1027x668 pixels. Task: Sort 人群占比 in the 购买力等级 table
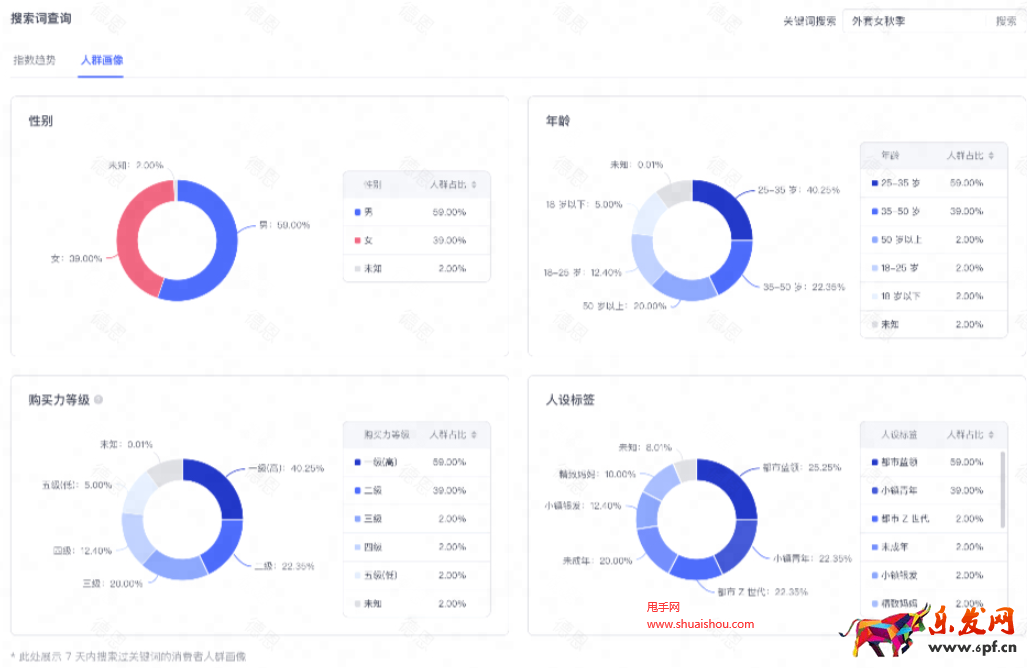point(474,434)
